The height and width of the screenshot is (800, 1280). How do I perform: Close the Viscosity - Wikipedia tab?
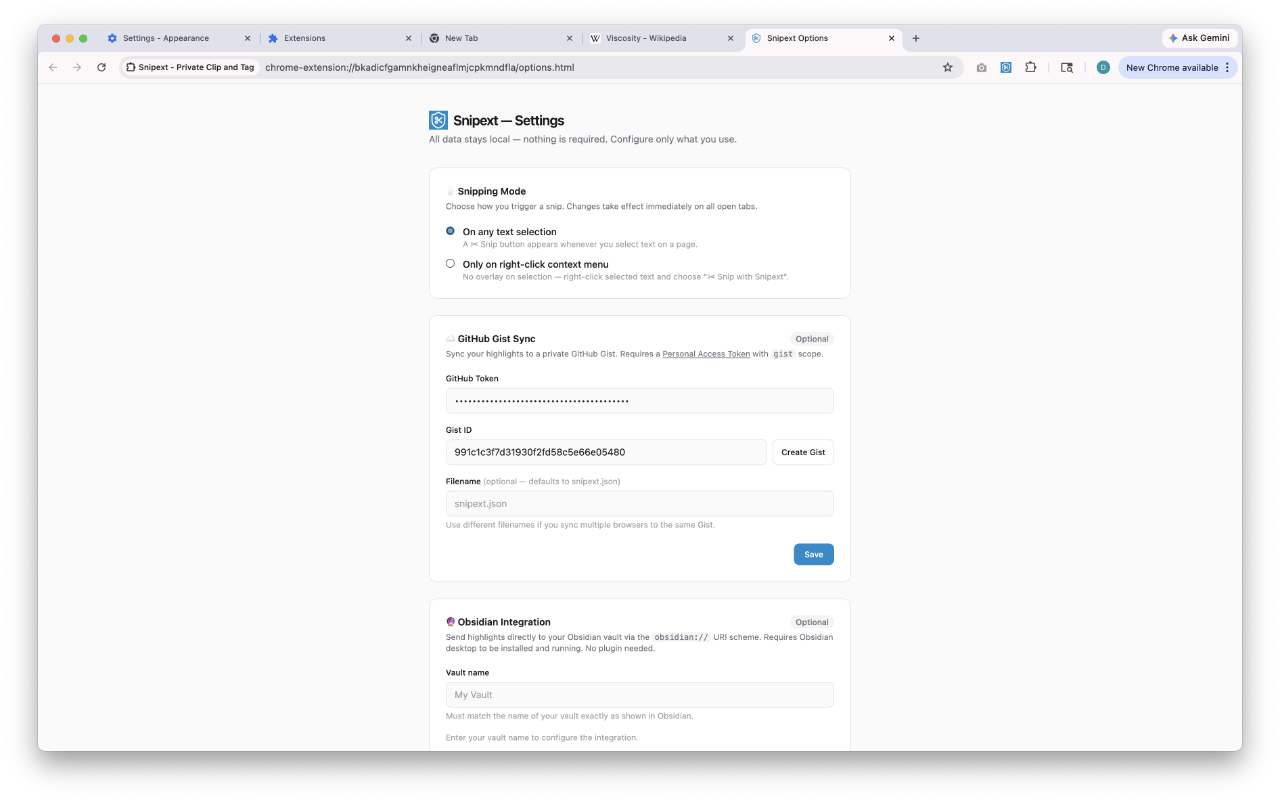pyautogui.click(x=730, y=38)
